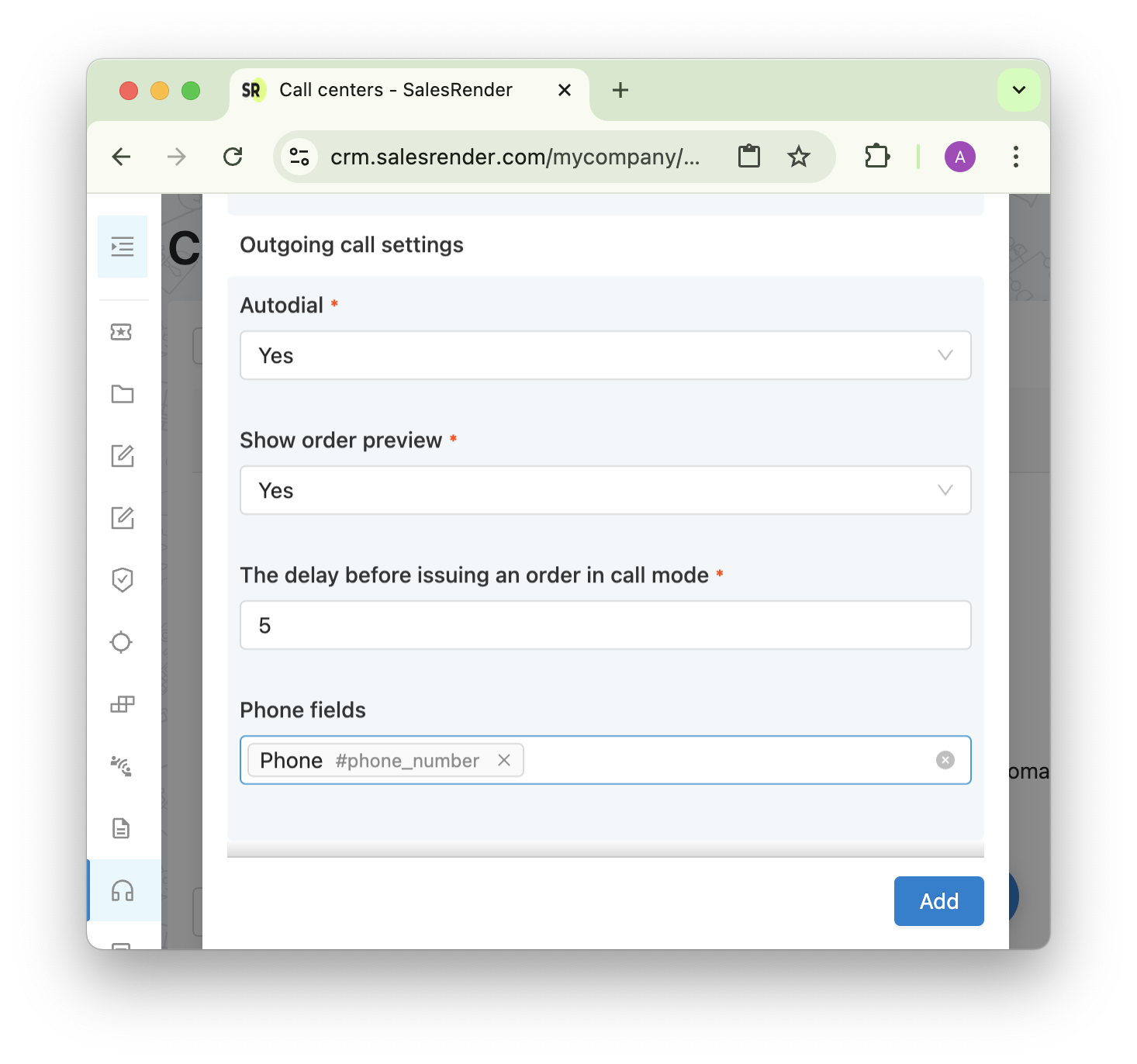This screenshot has width=1137, height=1064.
Task: Click the Outgoing call settings heading
Action: click(352, 245)
